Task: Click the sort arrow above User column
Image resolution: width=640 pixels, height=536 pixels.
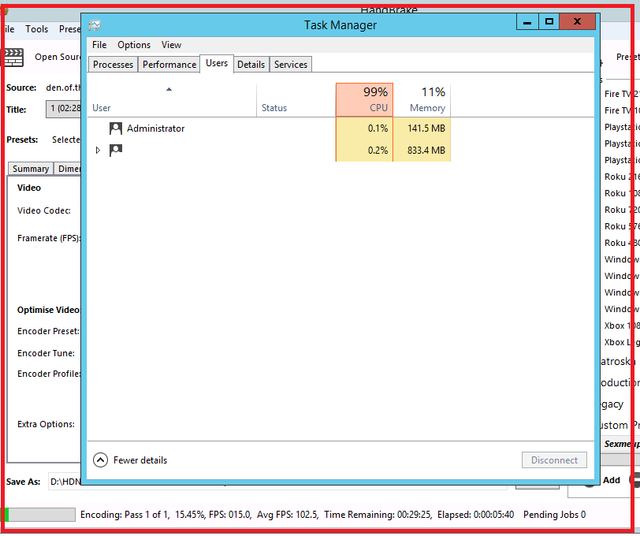Action: (x=169, y=89)
